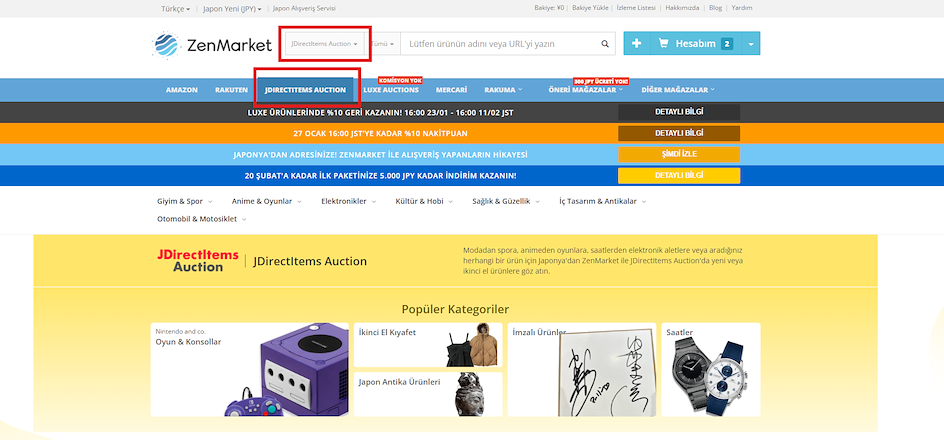Open the Mercari tab
Image resolution: width=944 pixels, height=440 pixels.
[452, 90]
